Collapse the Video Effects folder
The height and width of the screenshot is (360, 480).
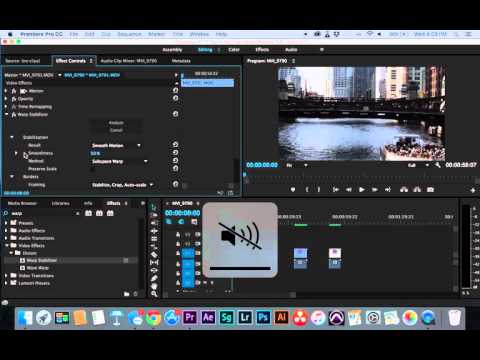point(6,245)
